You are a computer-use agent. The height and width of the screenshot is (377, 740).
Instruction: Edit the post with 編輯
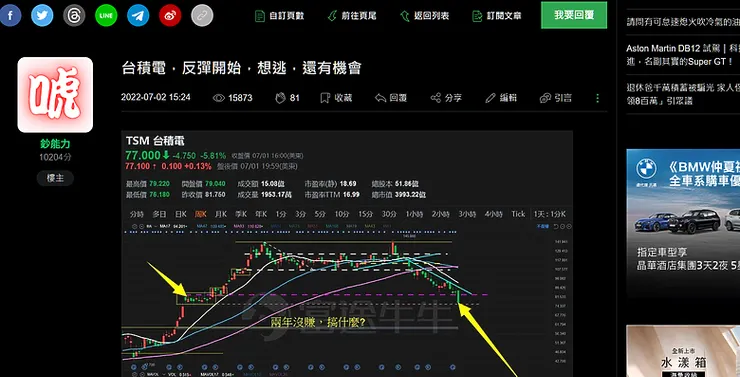pos(501,98)
